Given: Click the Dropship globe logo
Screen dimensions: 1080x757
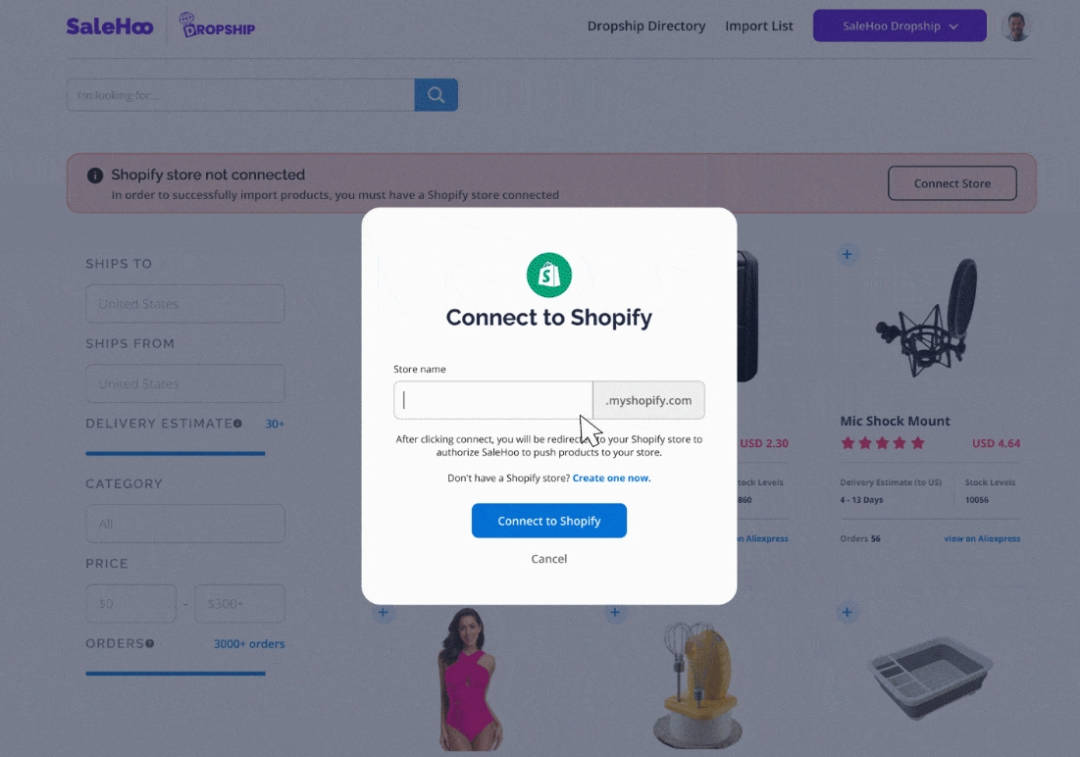Looking at the screenshot, I should pyautogui.click(x=217, y=26).
